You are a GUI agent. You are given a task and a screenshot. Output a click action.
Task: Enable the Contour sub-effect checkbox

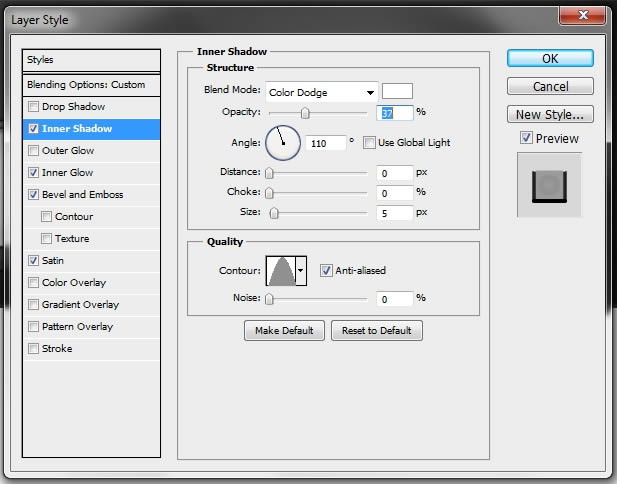pos(46,217)
